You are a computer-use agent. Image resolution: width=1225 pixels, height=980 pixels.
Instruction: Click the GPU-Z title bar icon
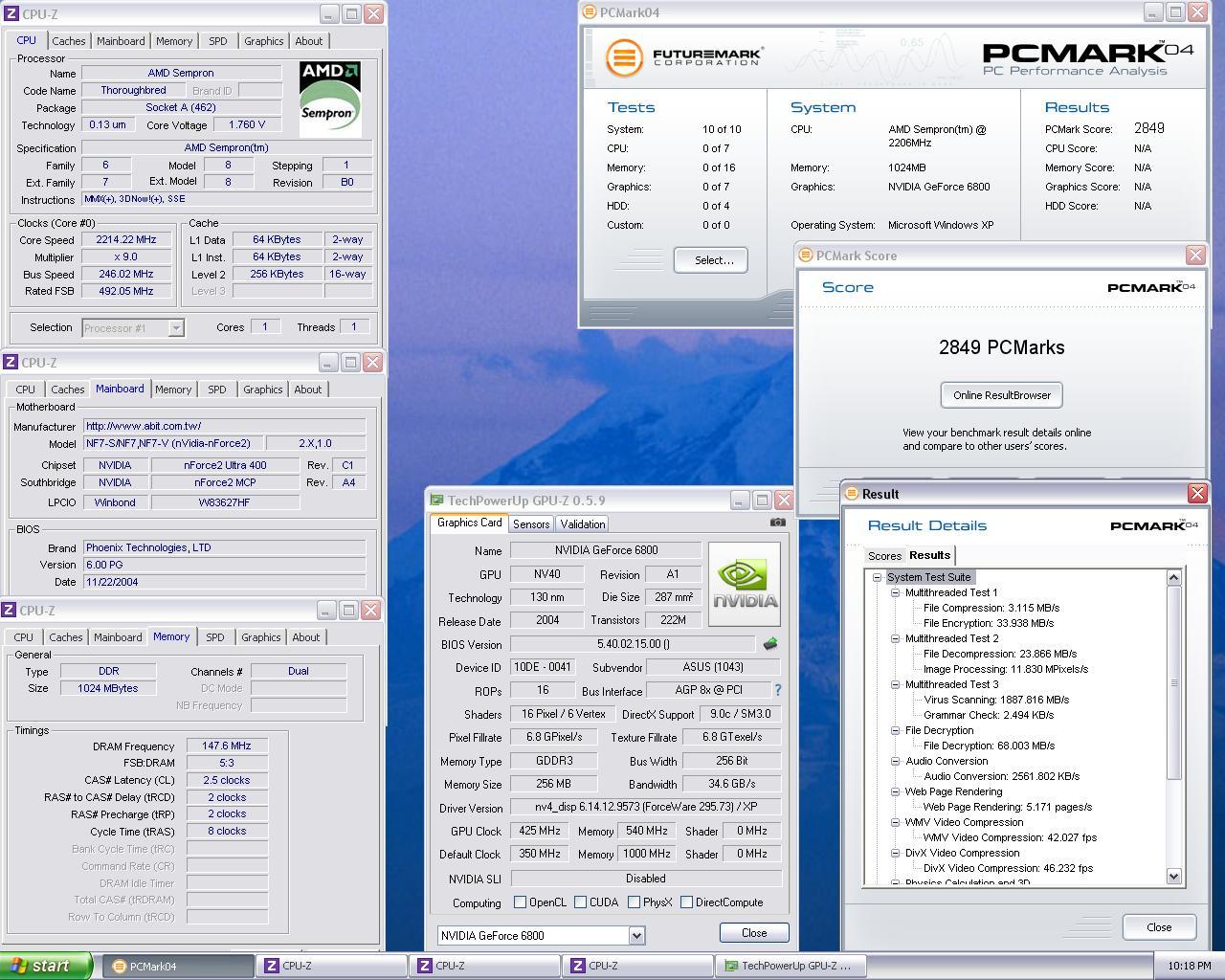(436, 500)
